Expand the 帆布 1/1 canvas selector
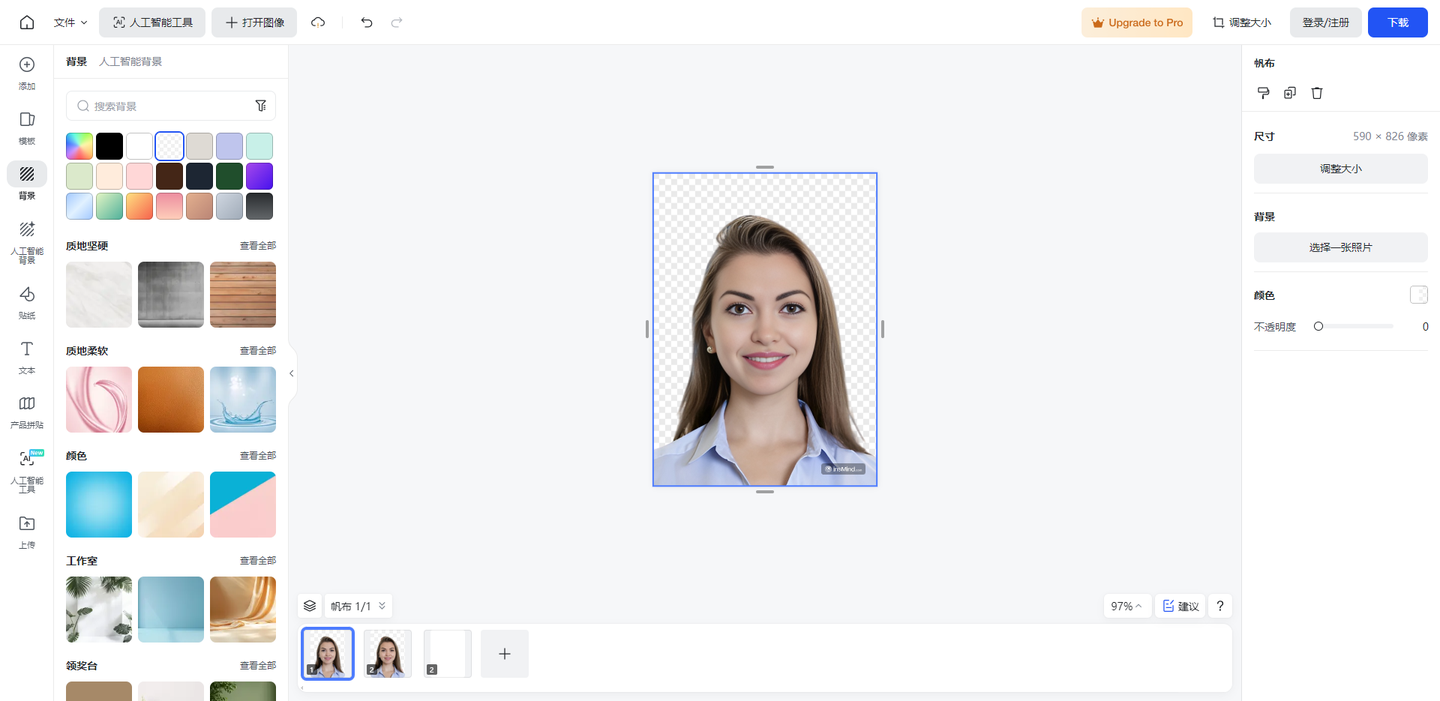This screenshot has width=1440, height=701. 358,606
